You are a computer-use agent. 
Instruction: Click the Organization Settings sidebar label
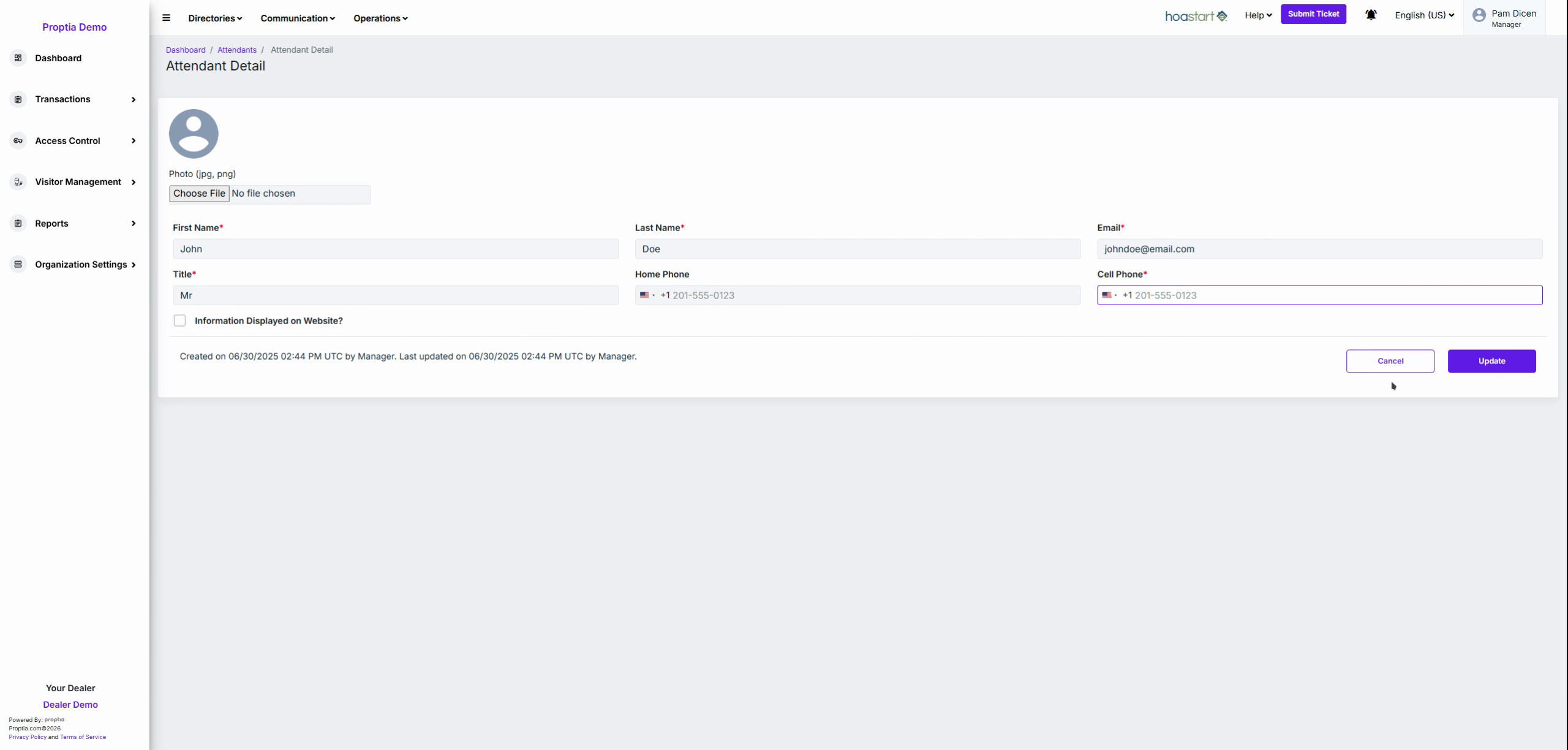[81, 265]
